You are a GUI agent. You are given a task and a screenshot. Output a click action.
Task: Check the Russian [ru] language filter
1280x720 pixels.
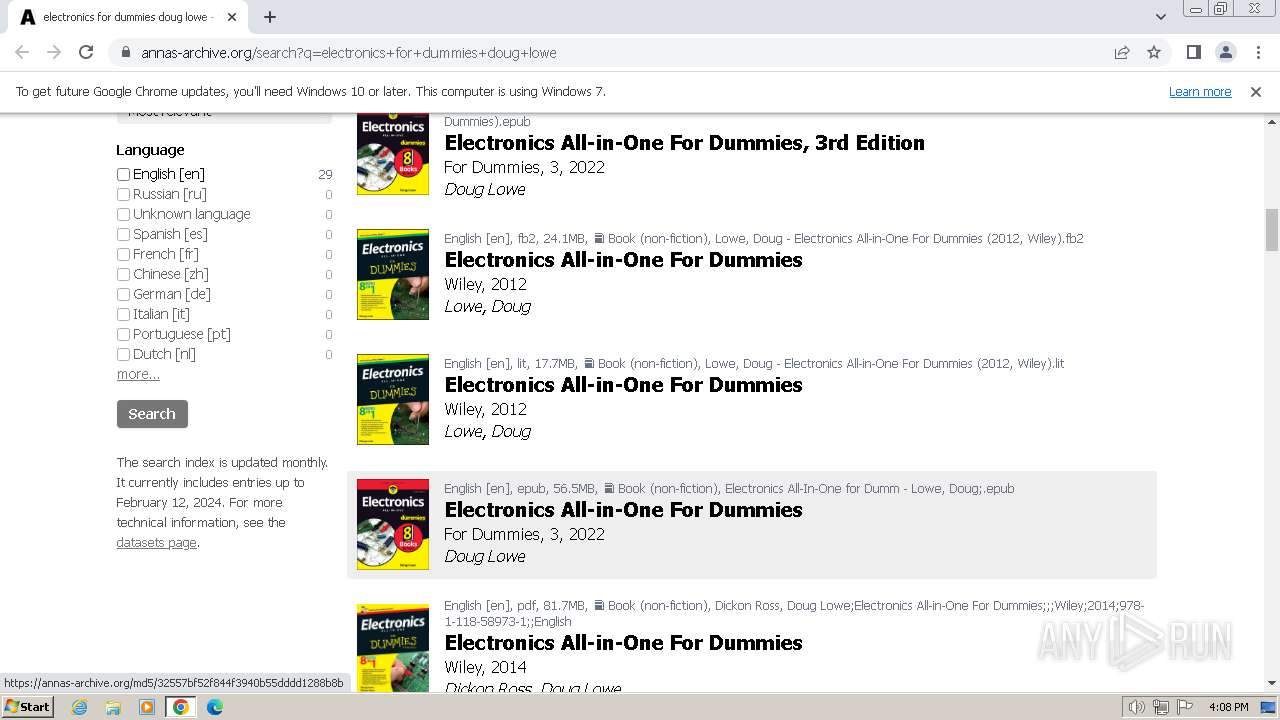click(124, 194)
